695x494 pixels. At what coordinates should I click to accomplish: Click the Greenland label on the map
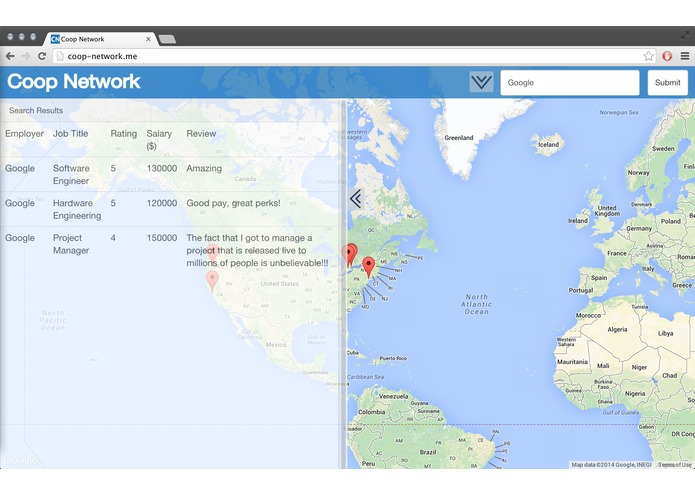coord(459,138)
